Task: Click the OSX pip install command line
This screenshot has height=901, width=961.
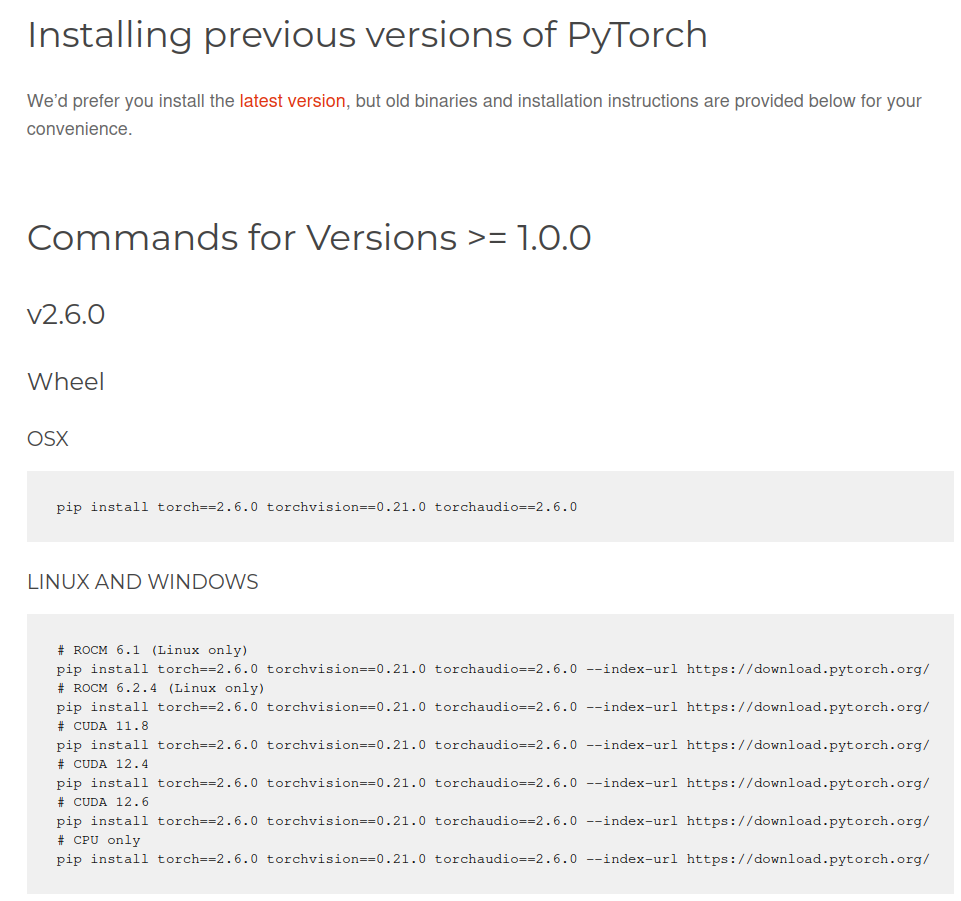Action: 317,508
